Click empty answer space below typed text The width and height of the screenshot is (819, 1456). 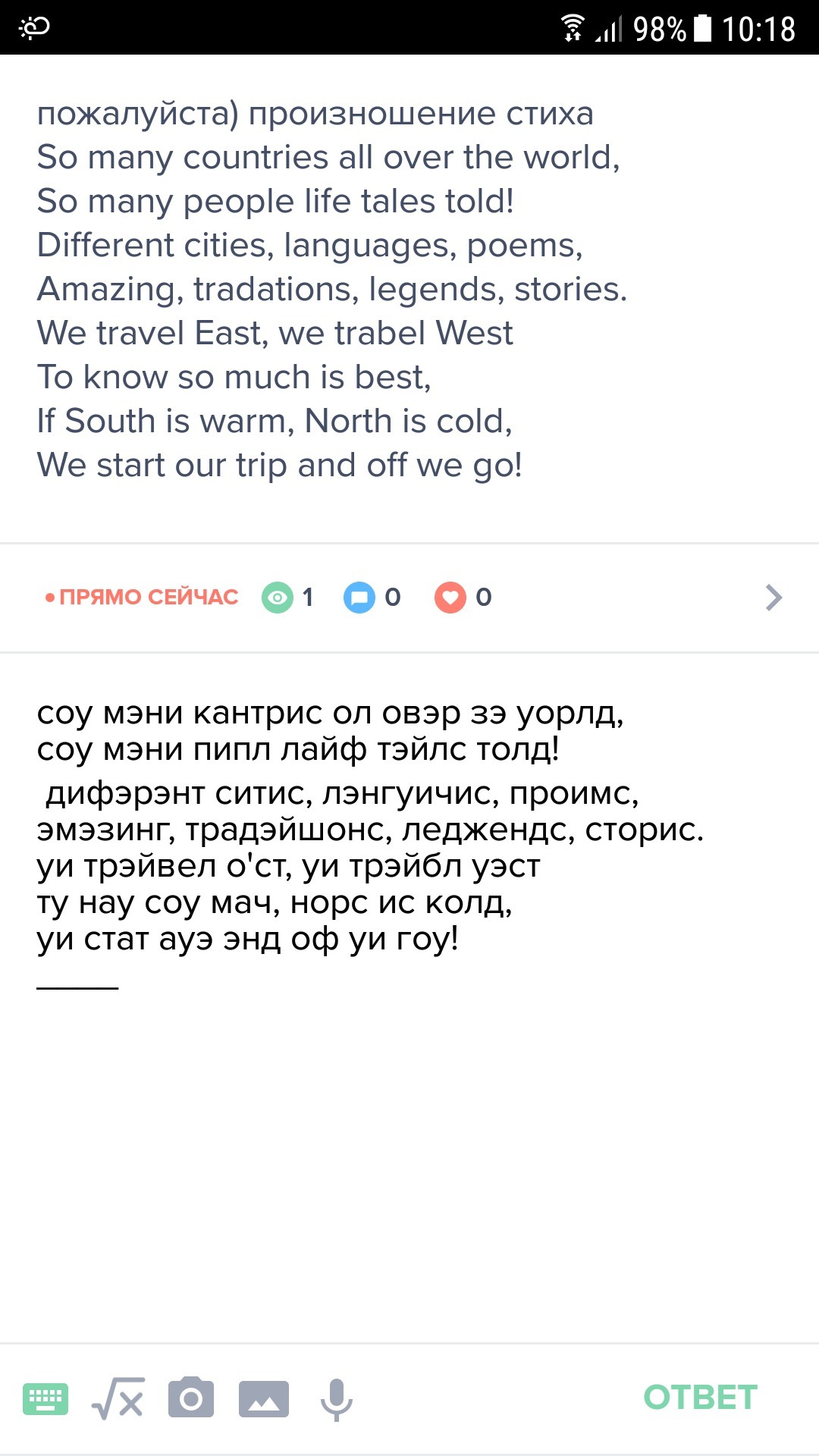pos(409,1160)
